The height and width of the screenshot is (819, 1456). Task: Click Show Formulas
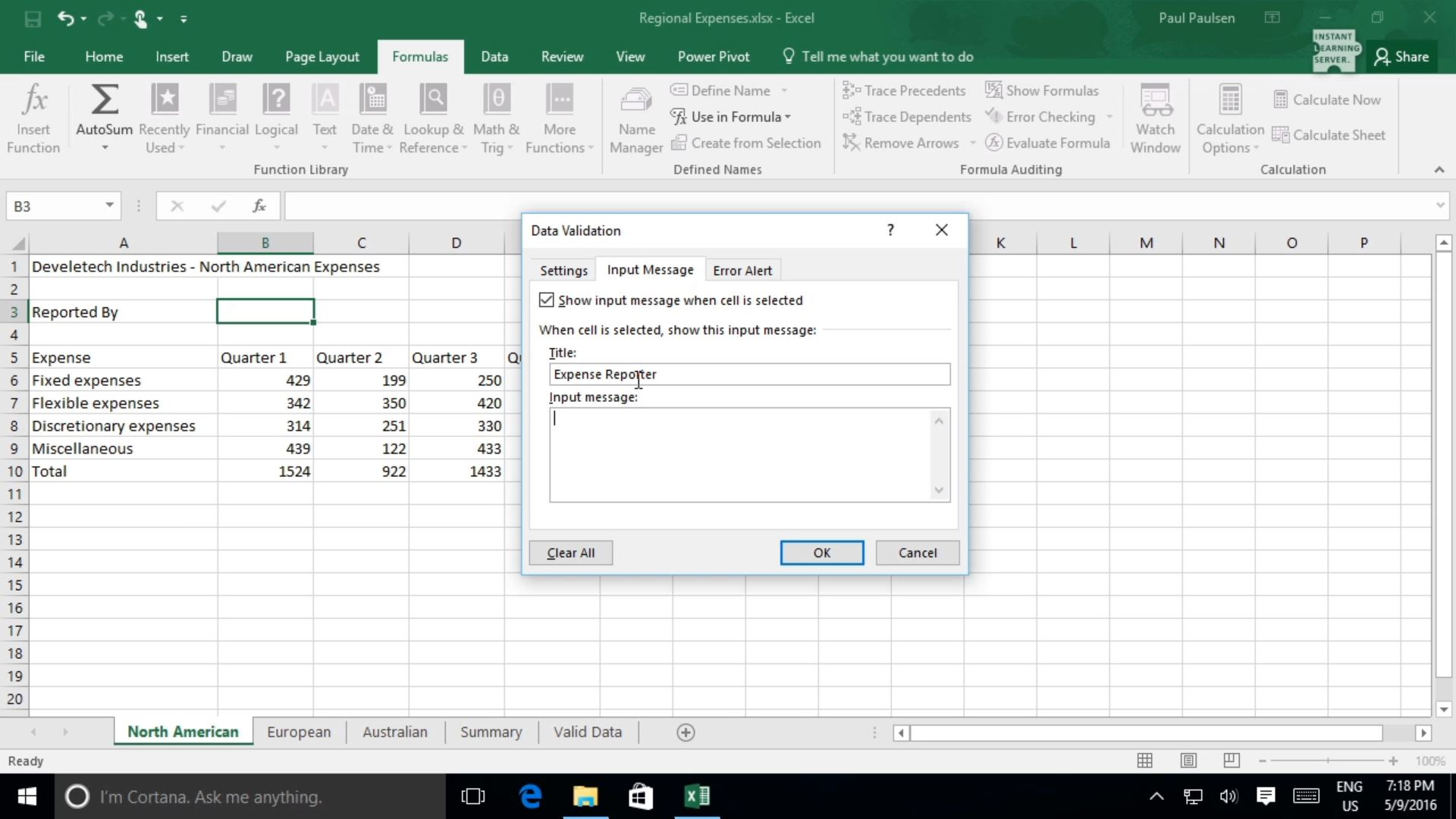coord(1043,90)
